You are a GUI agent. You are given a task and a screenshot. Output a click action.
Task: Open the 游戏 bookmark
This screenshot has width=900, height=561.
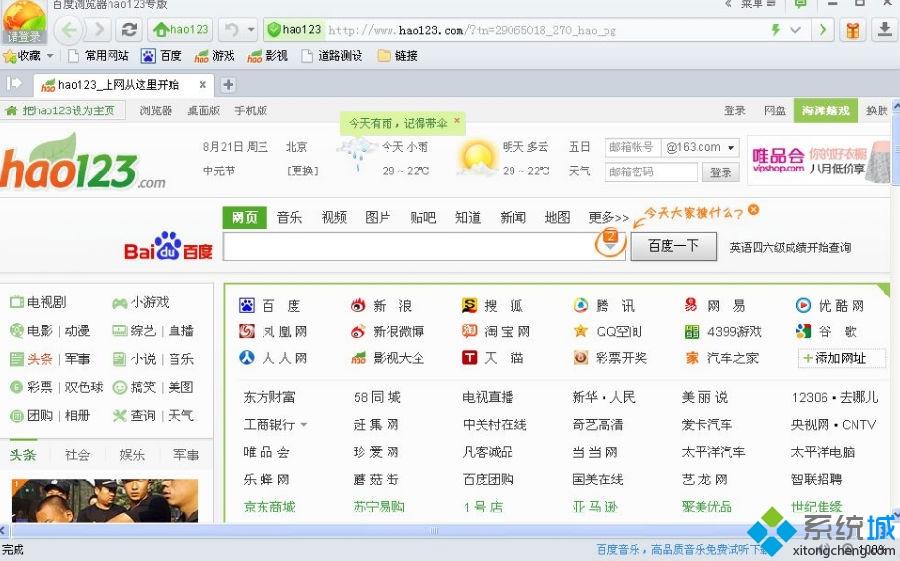pyautogui.click(x=214, y=56)
